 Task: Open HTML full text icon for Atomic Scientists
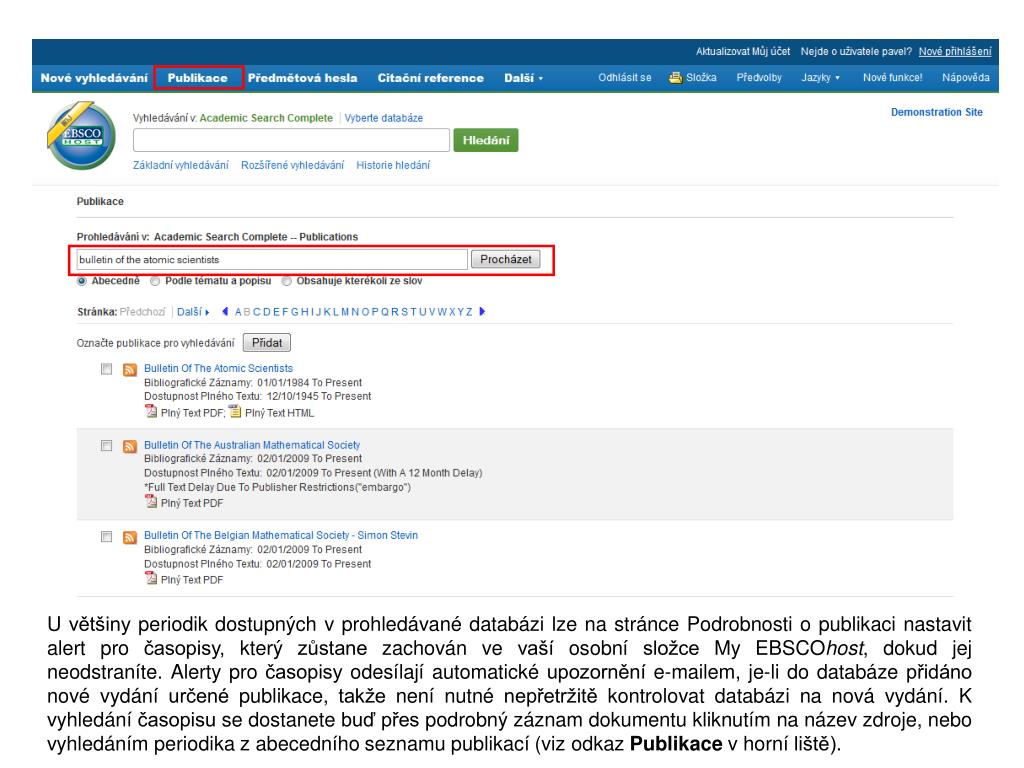pos(235,412)
